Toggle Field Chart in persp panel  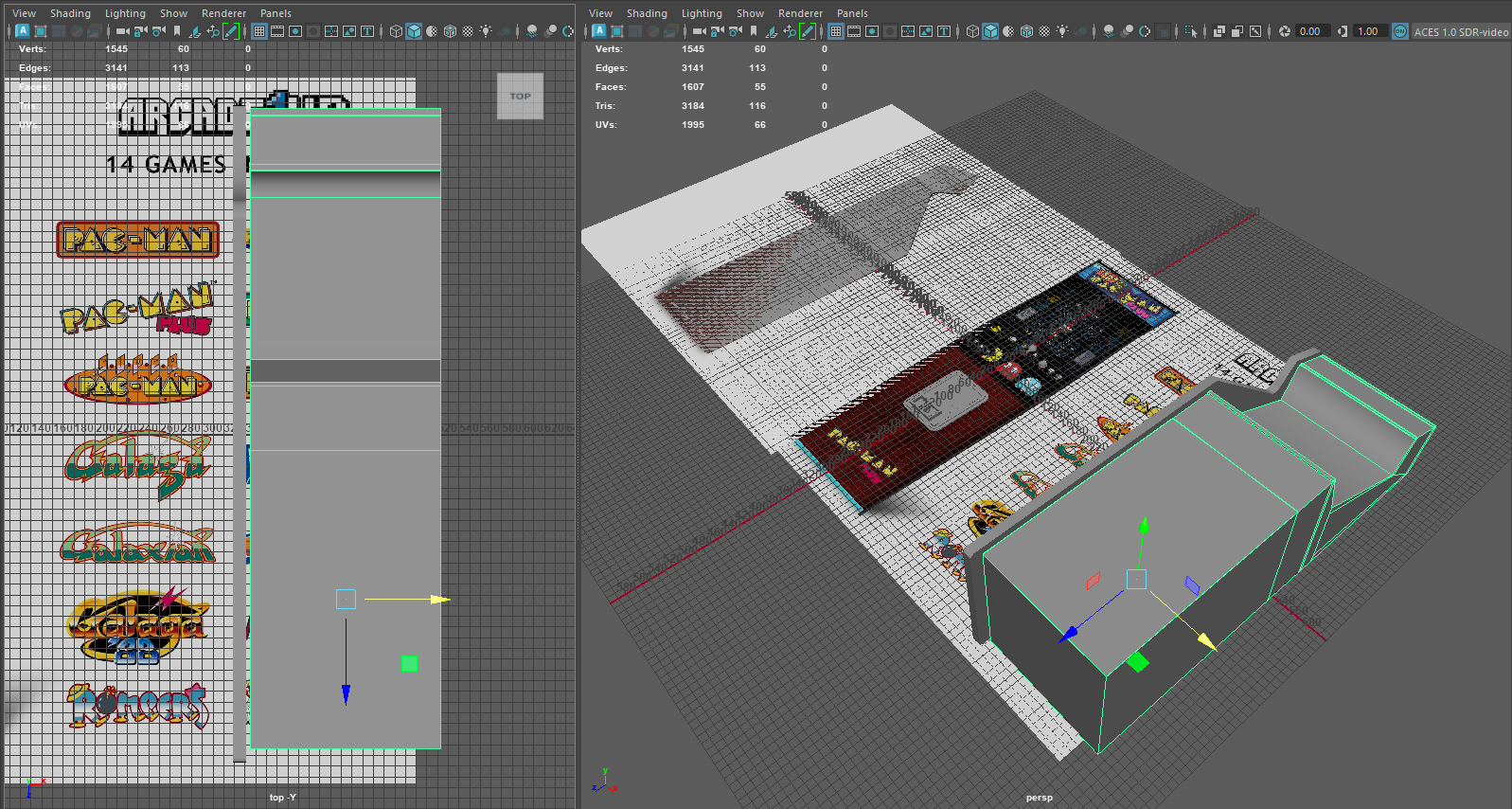pyautogui.click(x=908, y=31)
